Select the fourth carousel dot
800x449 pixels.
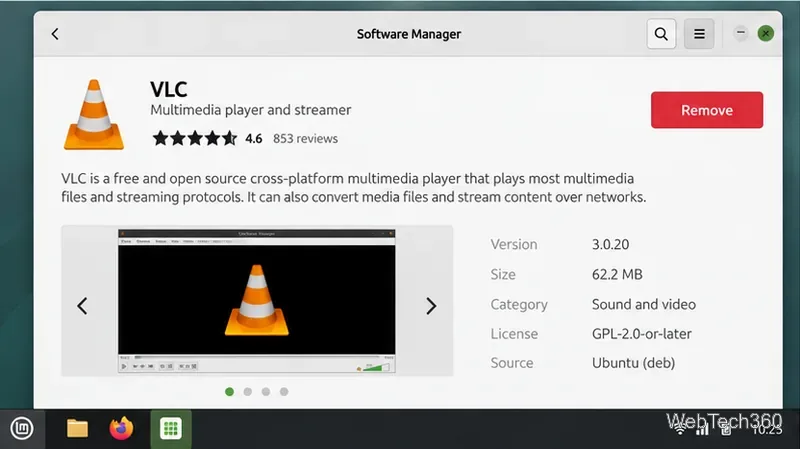tap(284, 392)
